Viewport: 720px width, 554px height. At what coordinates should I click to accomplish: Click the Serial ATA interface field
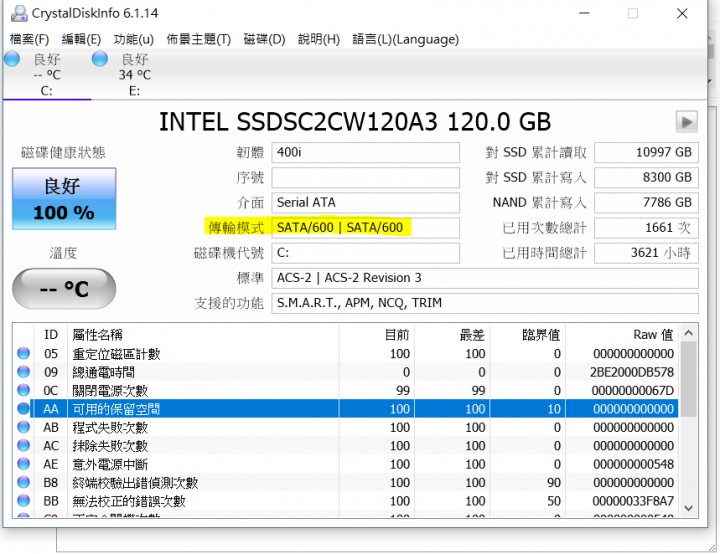[366, 203]
